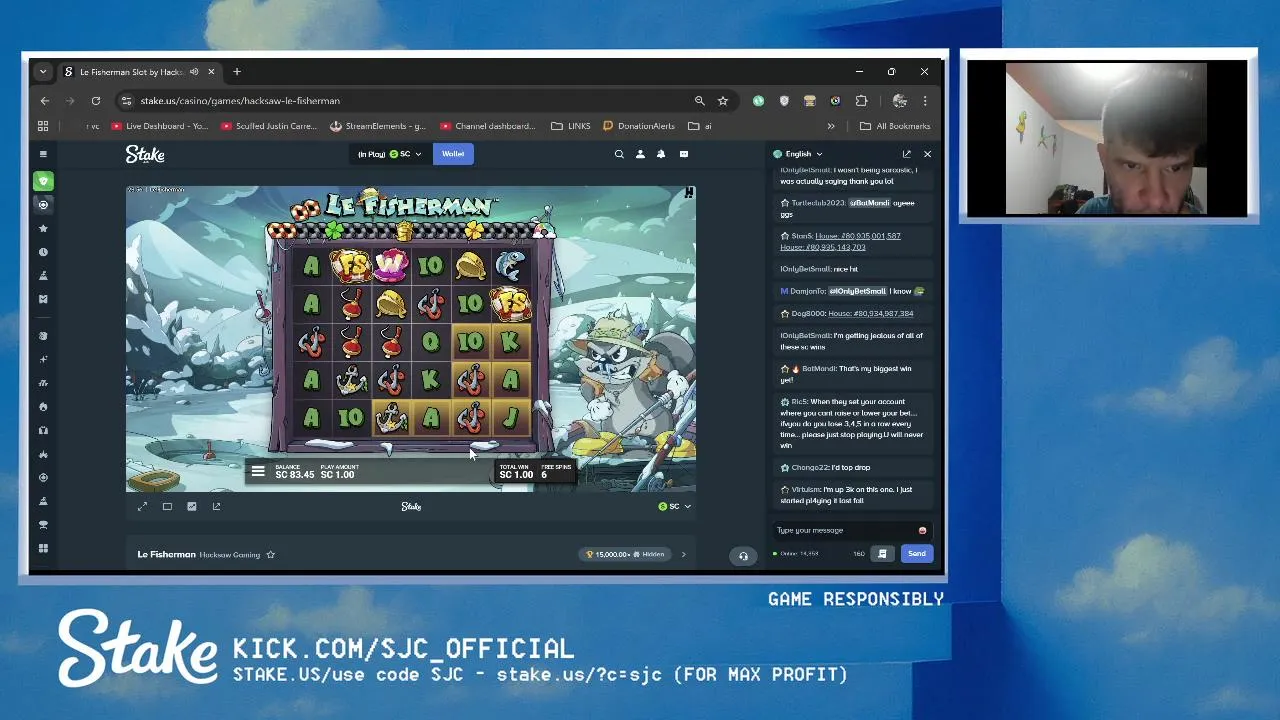1280x720 pixels.
Task: Send the chat message
Action: [917, 553]
